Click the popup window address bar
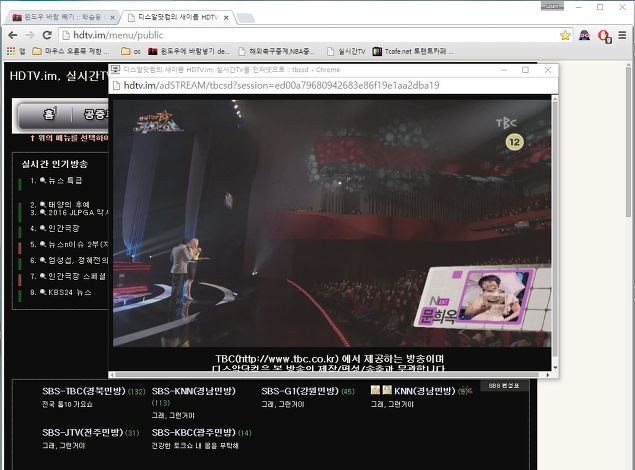This screenshot has width=635, height=470. [x=332, y=85]
